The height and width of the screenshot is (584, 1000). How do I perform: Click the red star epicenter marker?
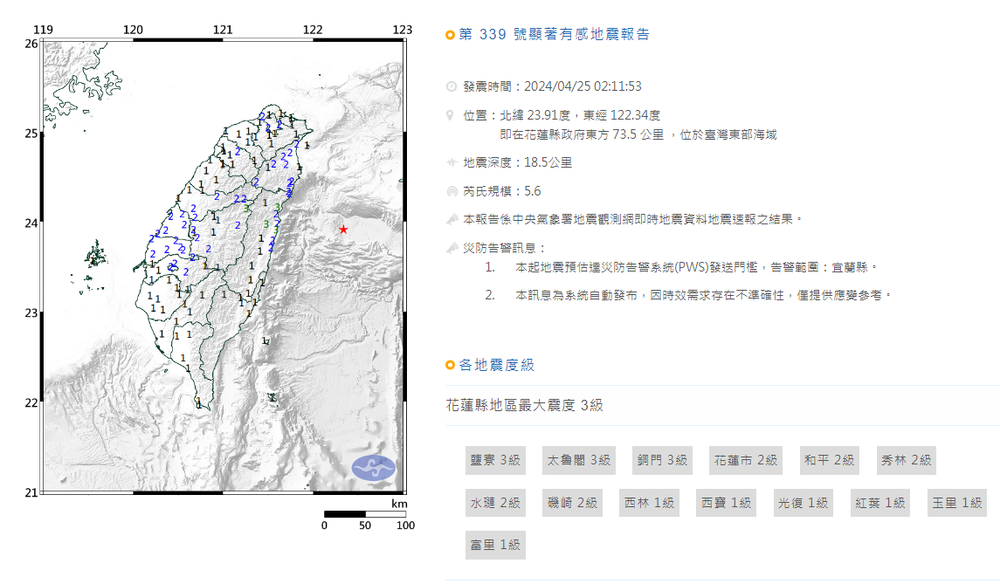(342, 228)
